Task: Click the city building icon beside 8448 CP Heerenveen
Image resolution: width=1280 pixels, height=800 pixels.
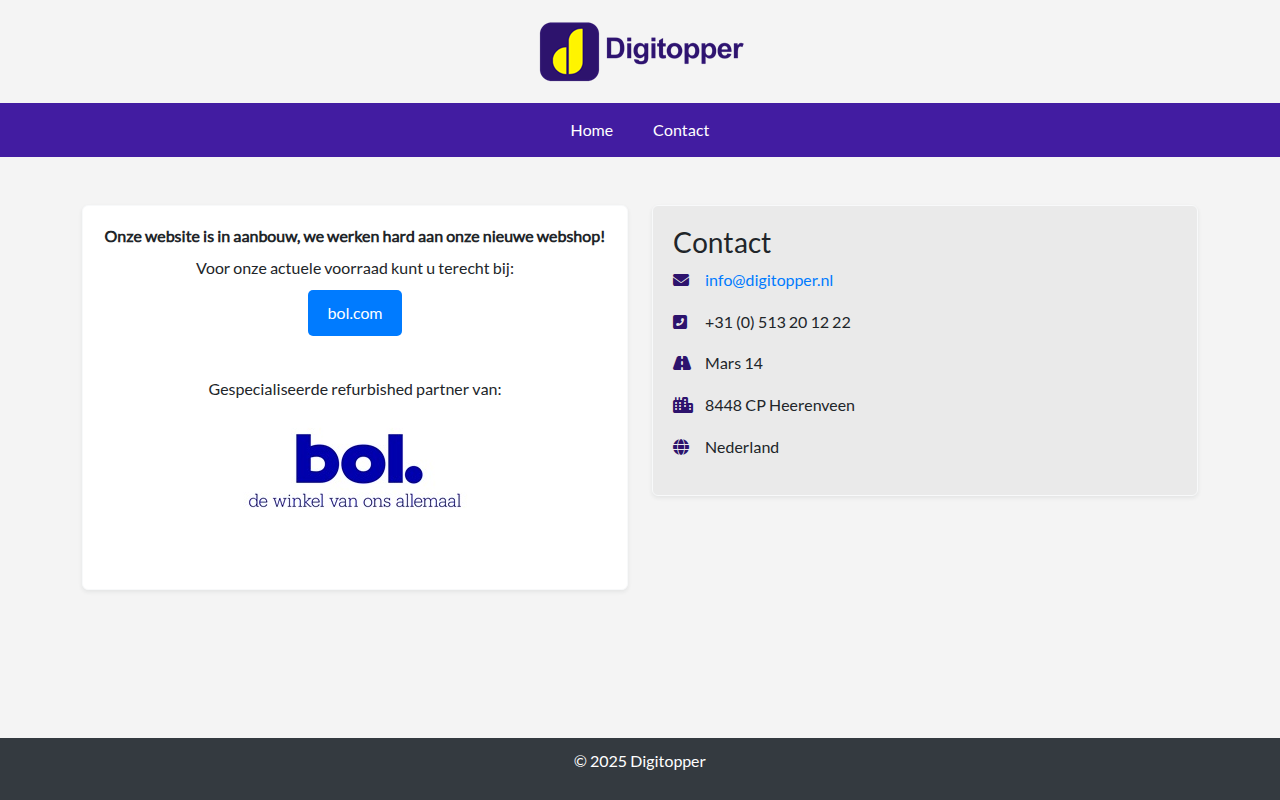Action: [683, 405]
